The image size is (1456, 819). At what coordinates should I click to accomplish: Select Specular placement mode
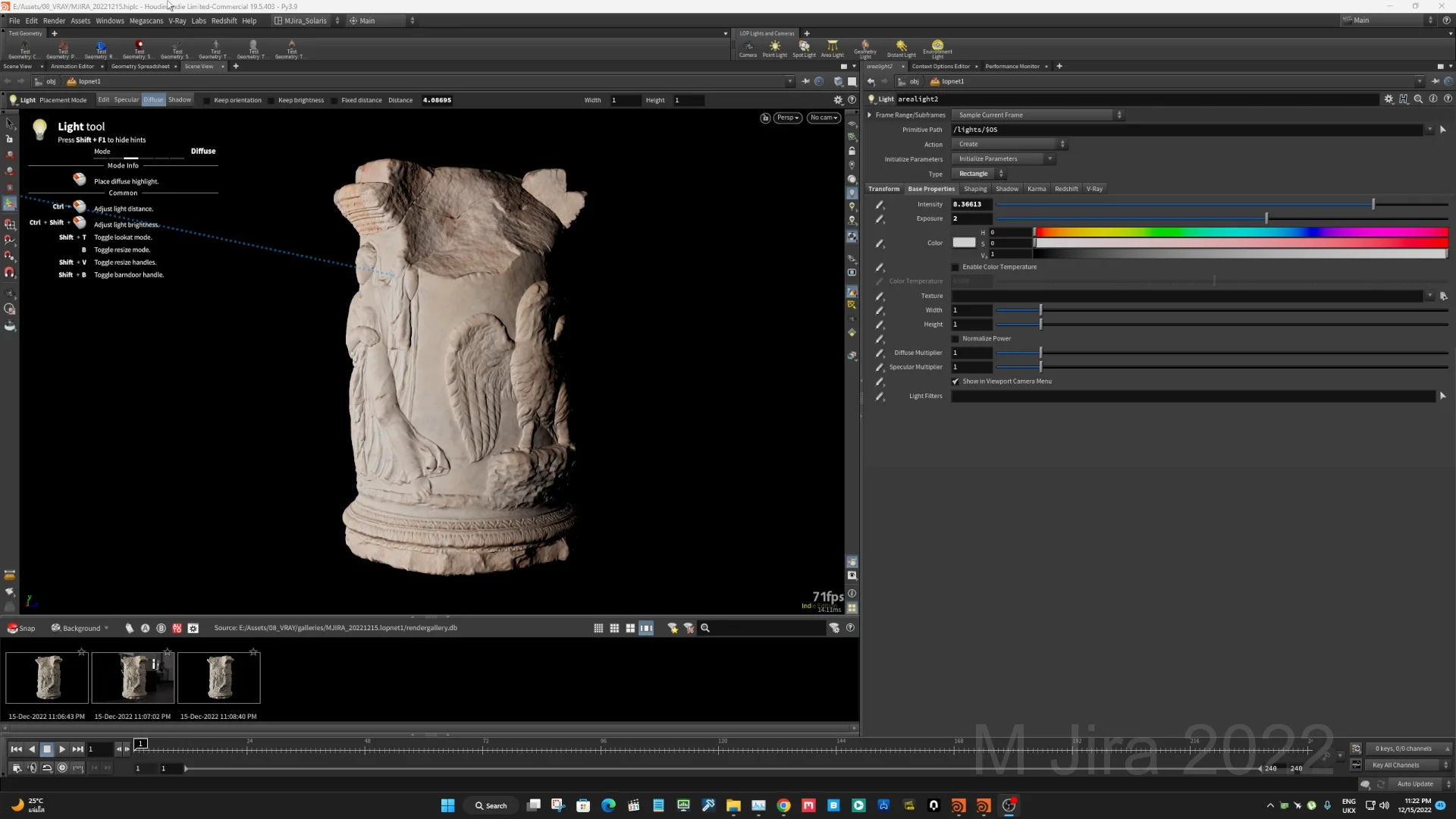click(126, 100)
